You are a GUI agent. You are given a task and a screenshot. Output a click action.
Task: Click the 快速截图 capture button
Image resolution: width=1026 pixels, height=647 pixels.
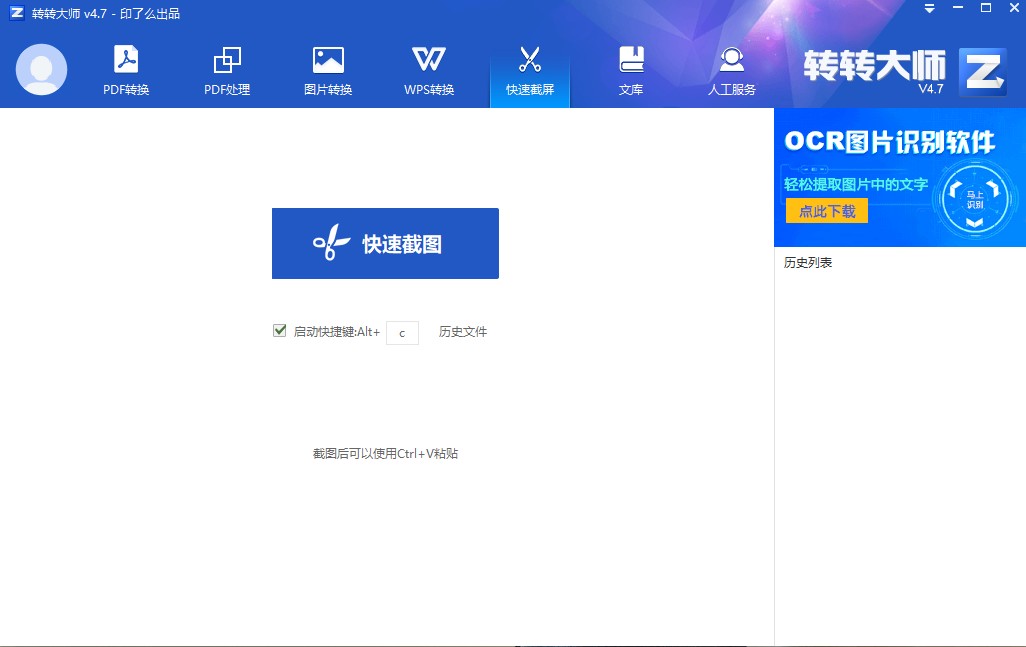(385, 243)
